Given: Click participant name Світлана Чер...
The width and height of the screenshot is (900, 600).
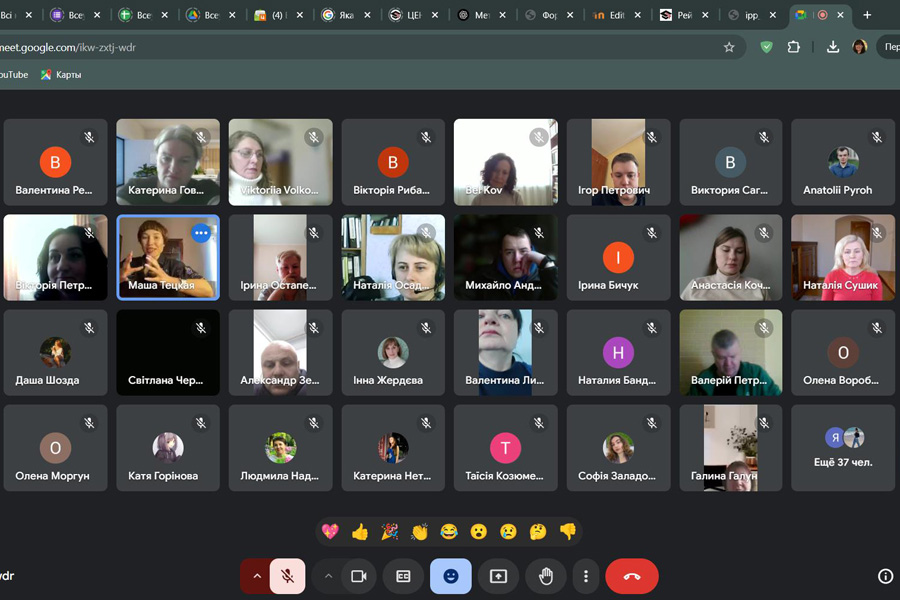Looking at the screenshot, I should pos(165,380).
